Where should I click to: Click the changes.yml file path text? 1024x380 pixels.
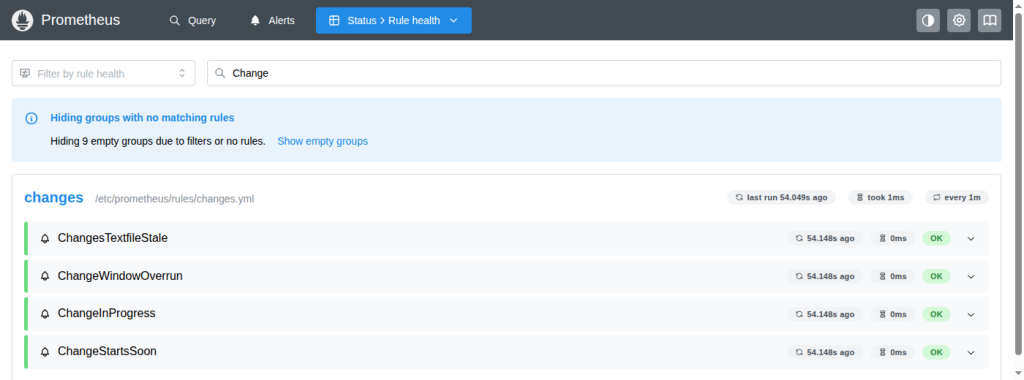click(174, 198)
